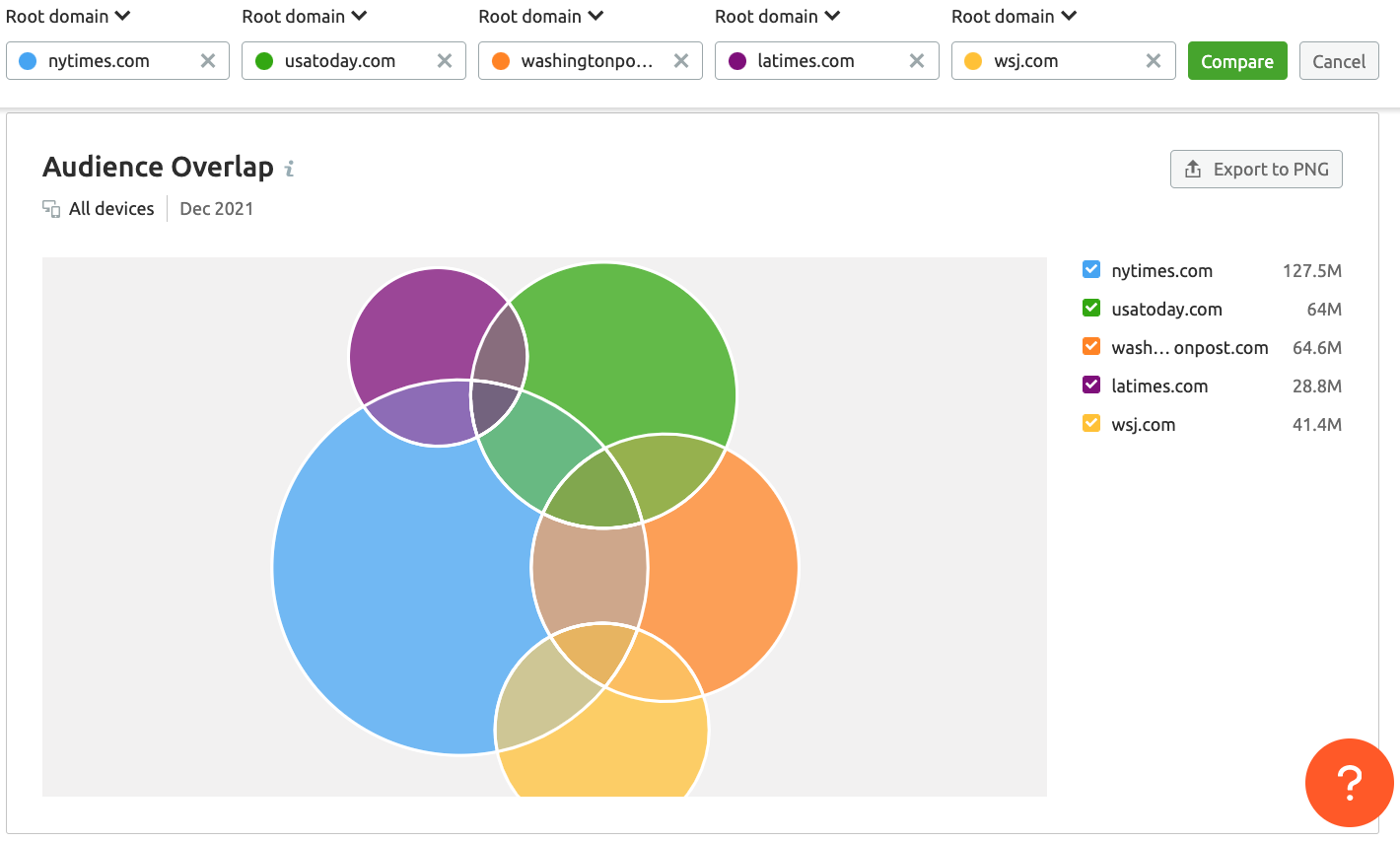
Task: Open the orange help question mark bubble
Action: pos(1349,783)
